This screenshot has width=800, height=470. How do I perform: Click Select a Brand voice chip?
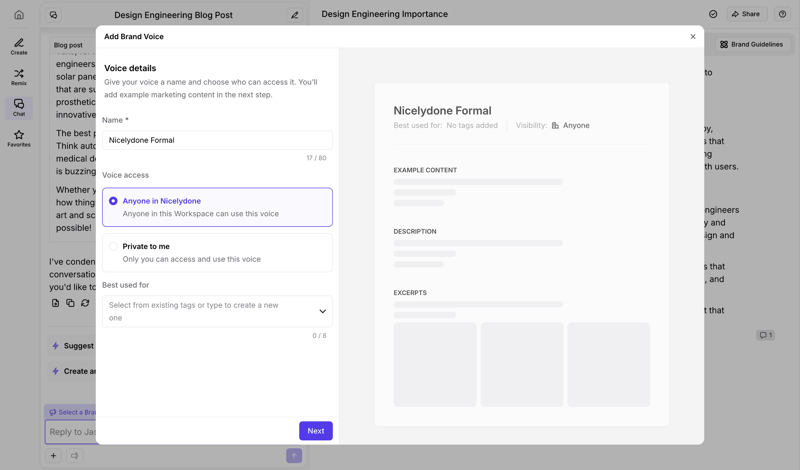(x=72, y=412)
